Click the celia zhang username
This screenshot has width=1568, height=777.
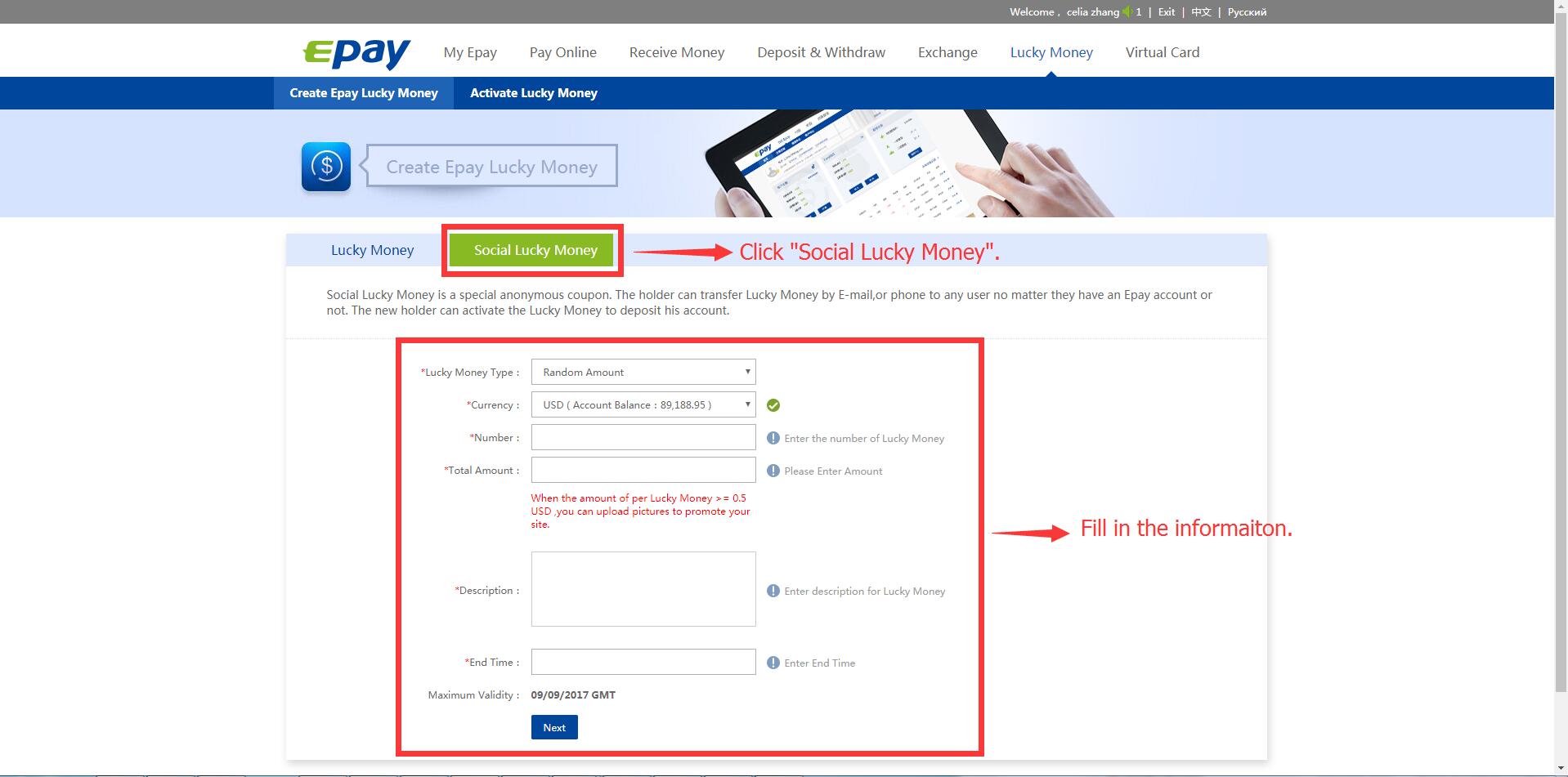coord(1092,11)
